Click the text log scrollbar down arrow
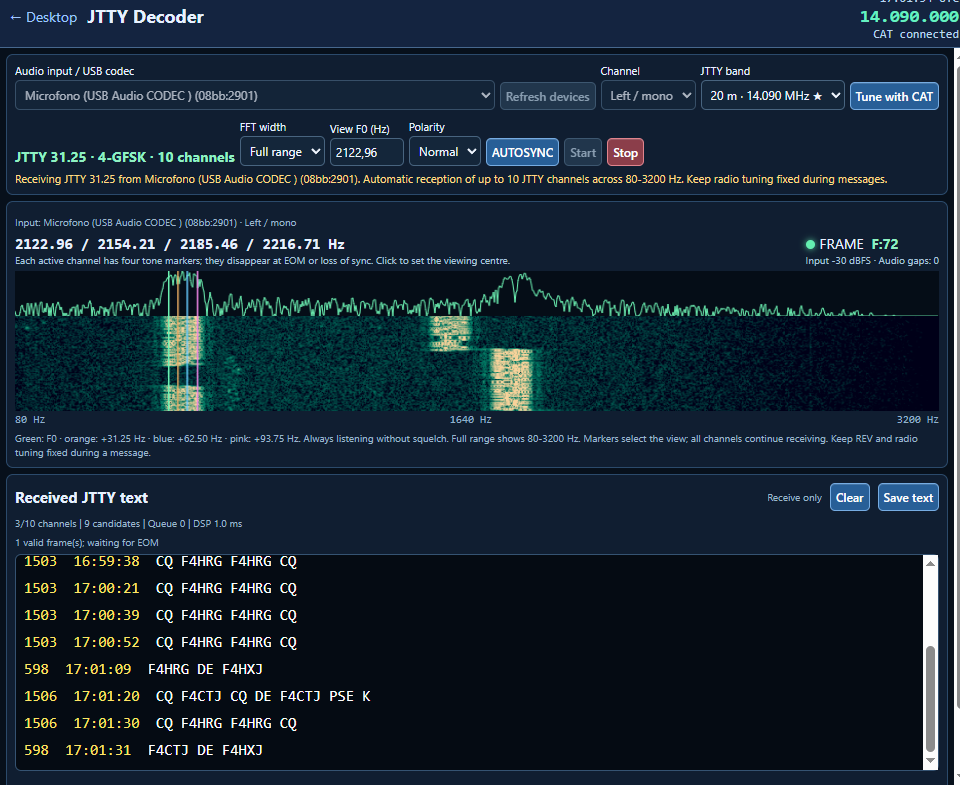Image resolution: width=960 pixels, height=785 pixels. click(x=930, y=761)
